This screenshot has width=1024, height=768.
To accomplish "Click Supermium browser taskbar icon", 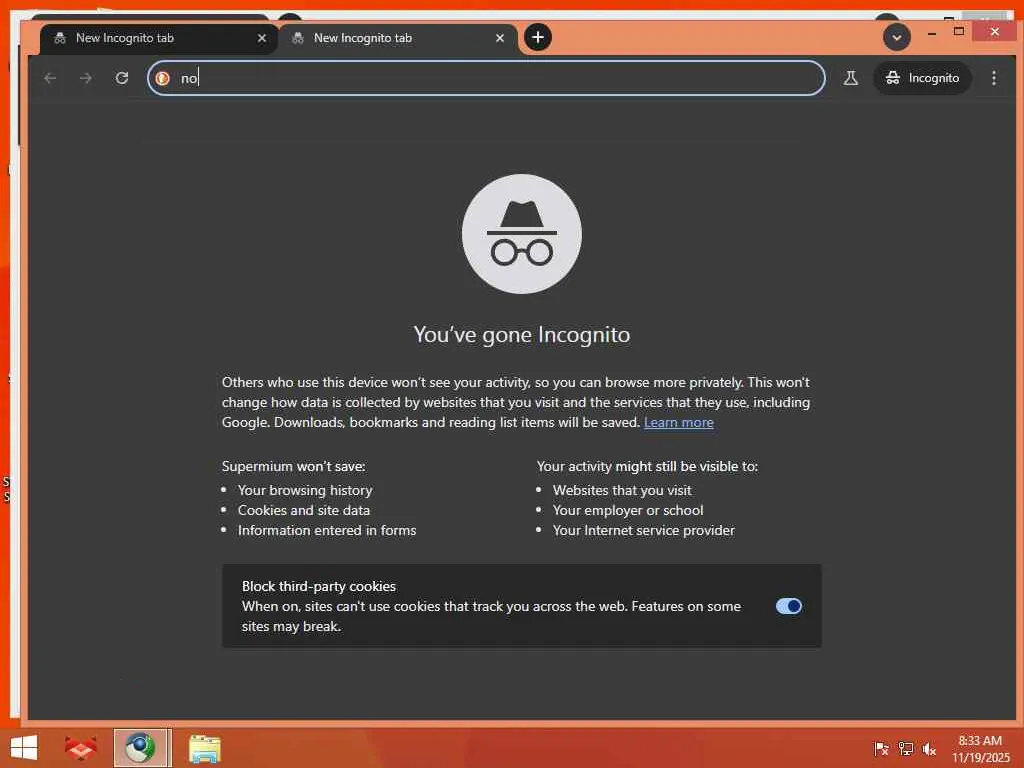I will pyautogui.click(x=140, y=748).
